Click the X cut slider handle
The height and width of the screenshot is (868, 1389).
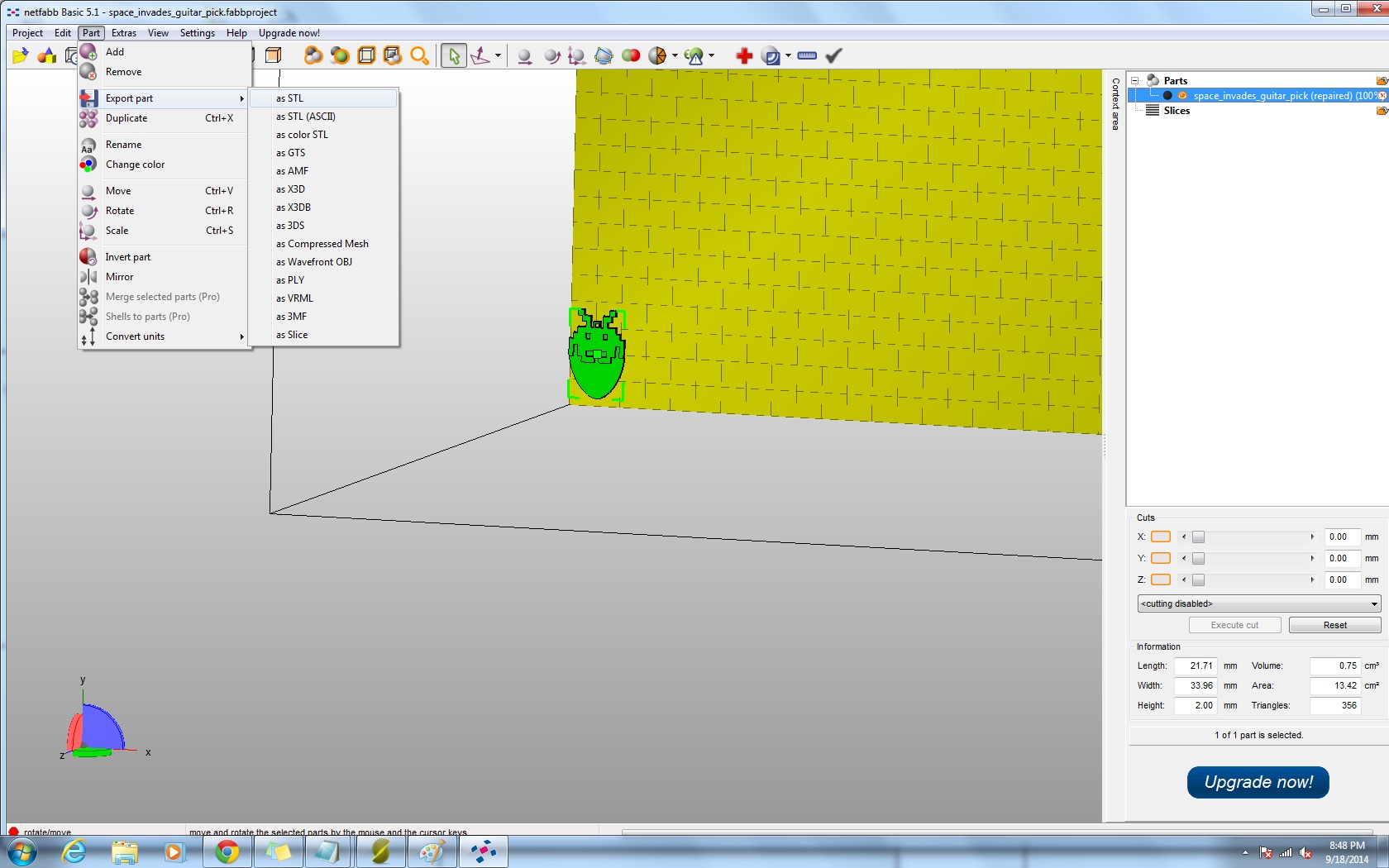click(x=1198, y=537)
